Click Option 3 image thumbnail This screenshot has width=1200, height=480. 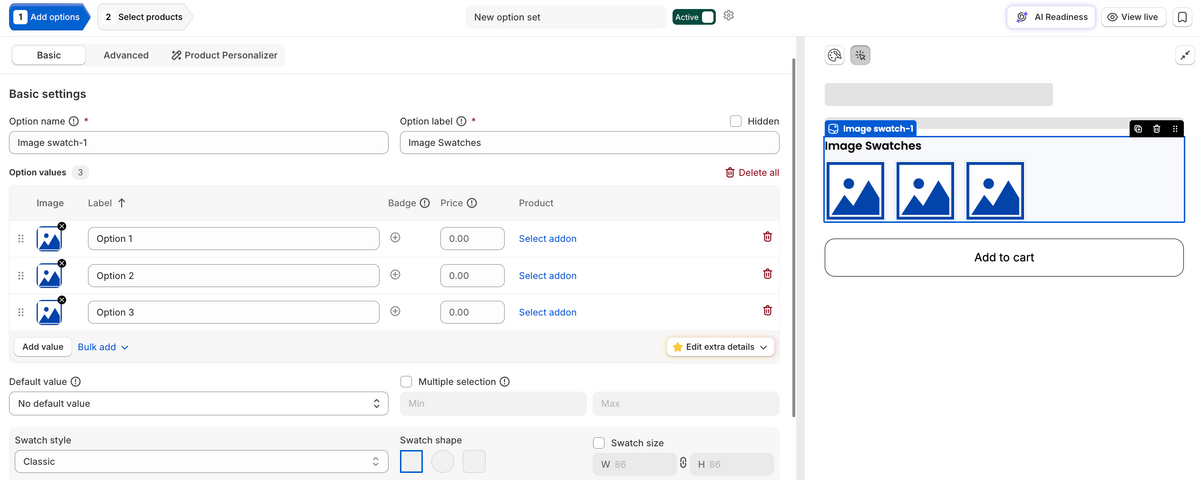[49, 312]
